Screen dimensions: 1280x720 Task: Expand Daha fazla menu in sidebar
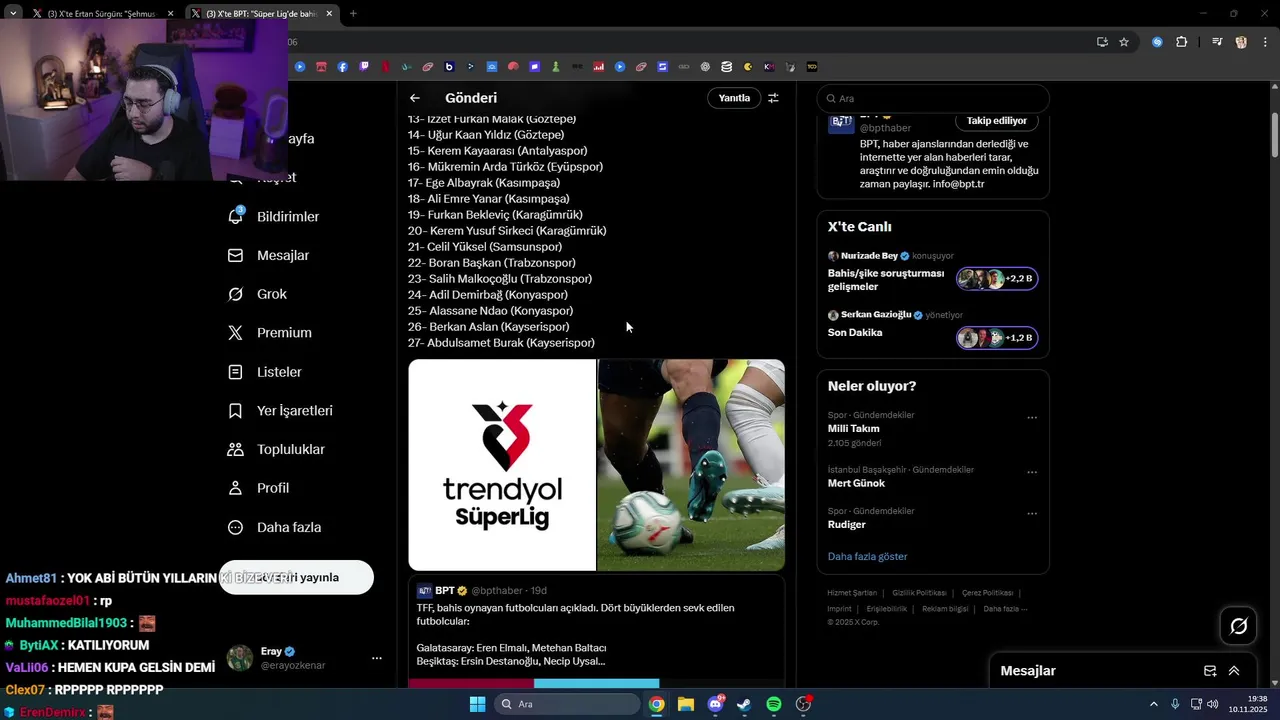point(275,527)
